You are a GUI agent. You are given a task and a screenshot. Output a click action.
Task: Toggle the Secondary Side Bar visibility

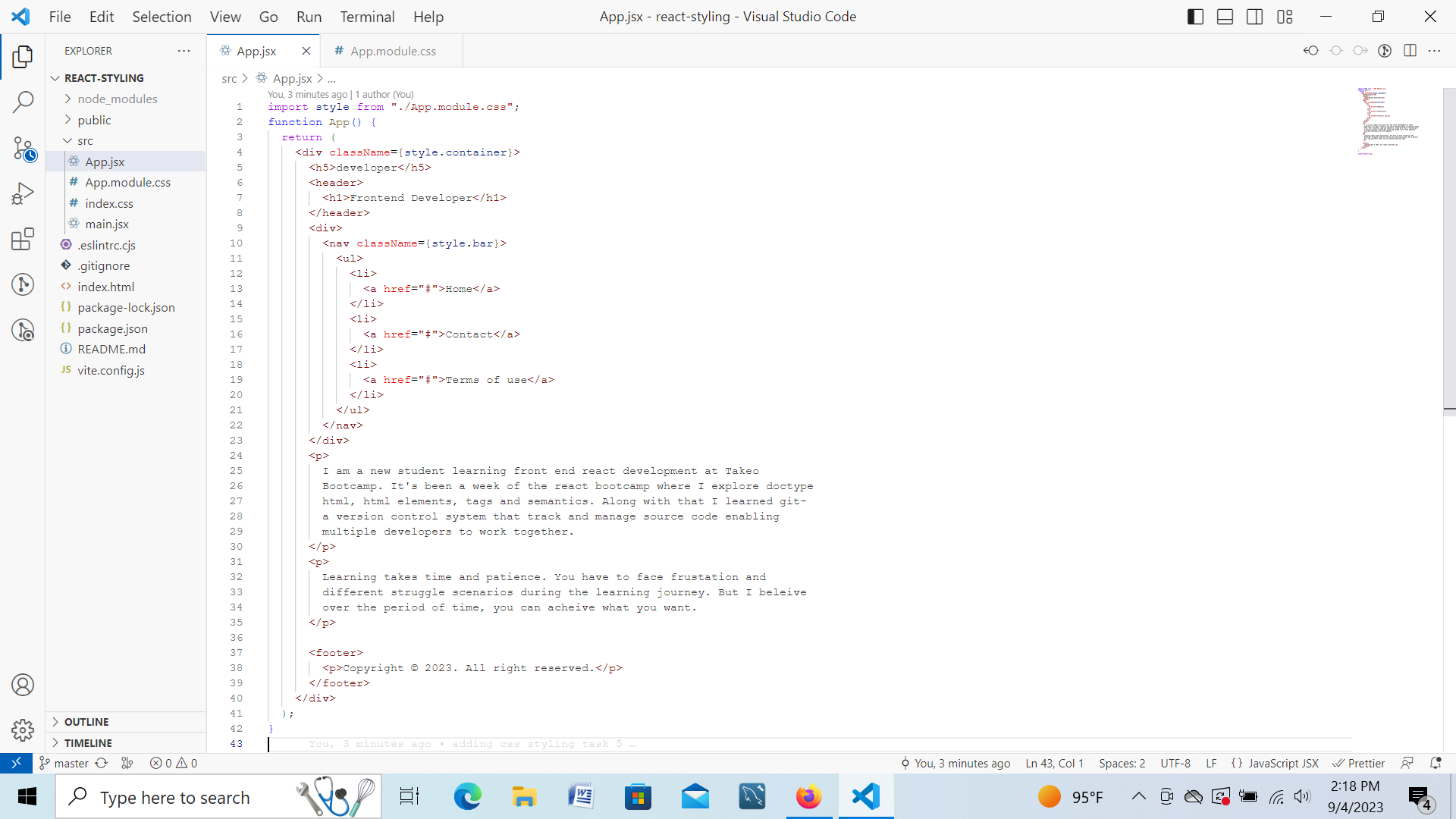[x=1255, y=16]
